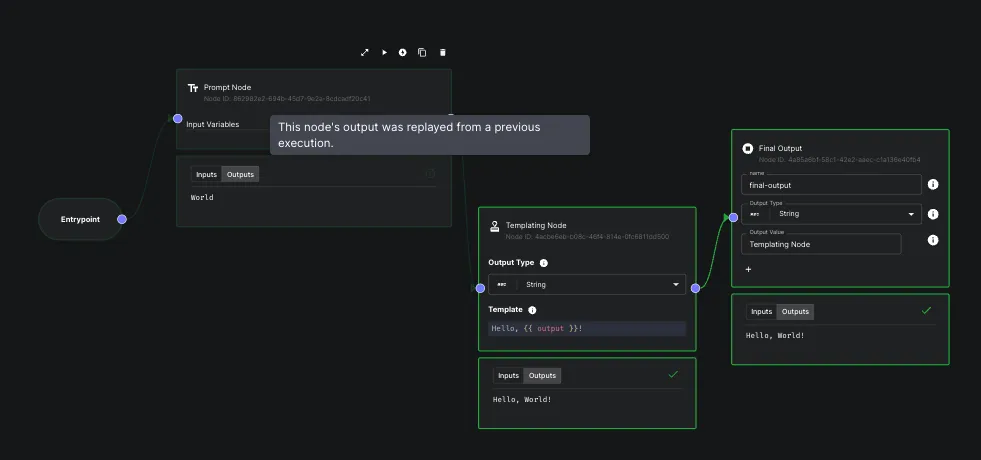Screen dimensions: 981x460
Task: Click Hello, World! under Final Output
Action: (x=775, y=335)
